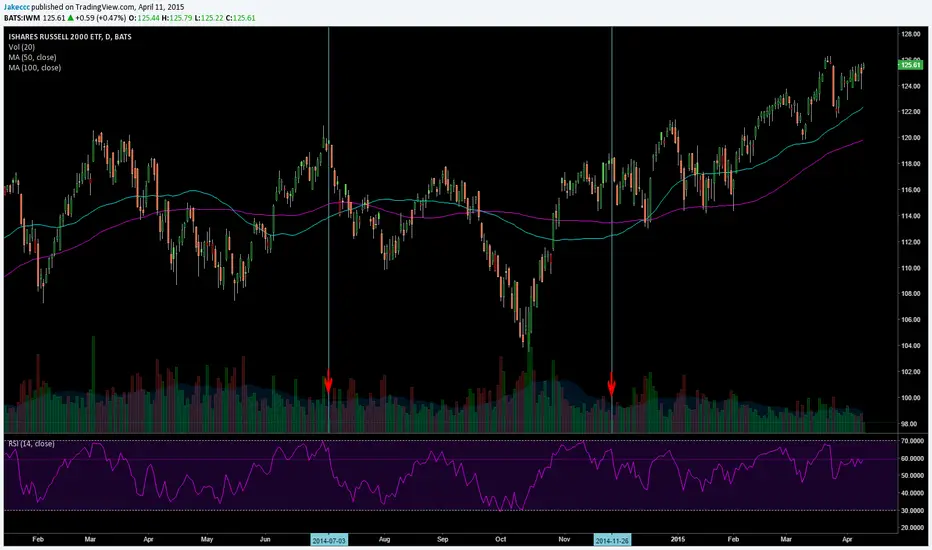Click the 108.00 price axis label
This screenshot has height=550, width=932.
[911, 294]
